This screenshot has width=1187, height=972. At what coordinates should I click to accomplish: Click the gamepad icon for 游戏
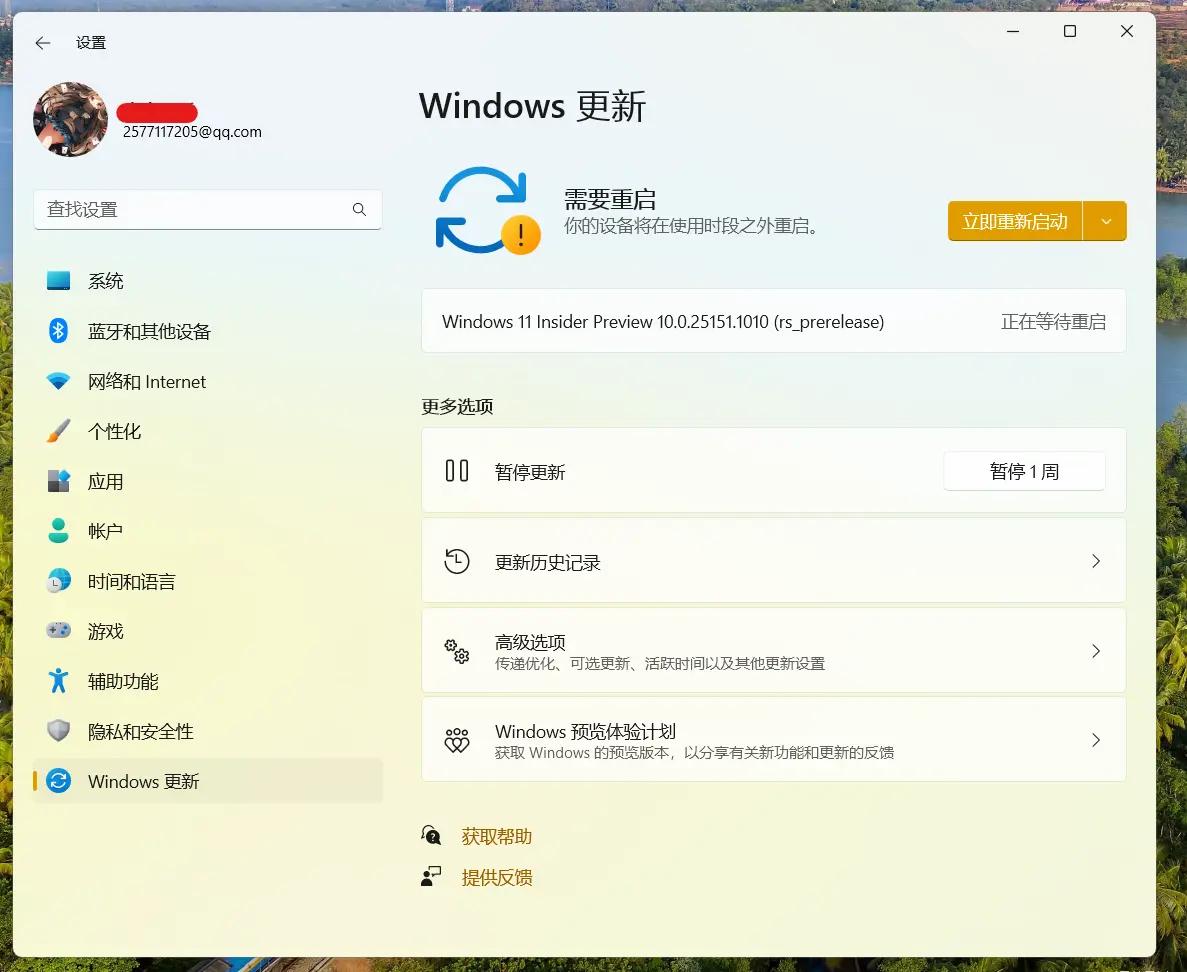click(x=58, y=631)
